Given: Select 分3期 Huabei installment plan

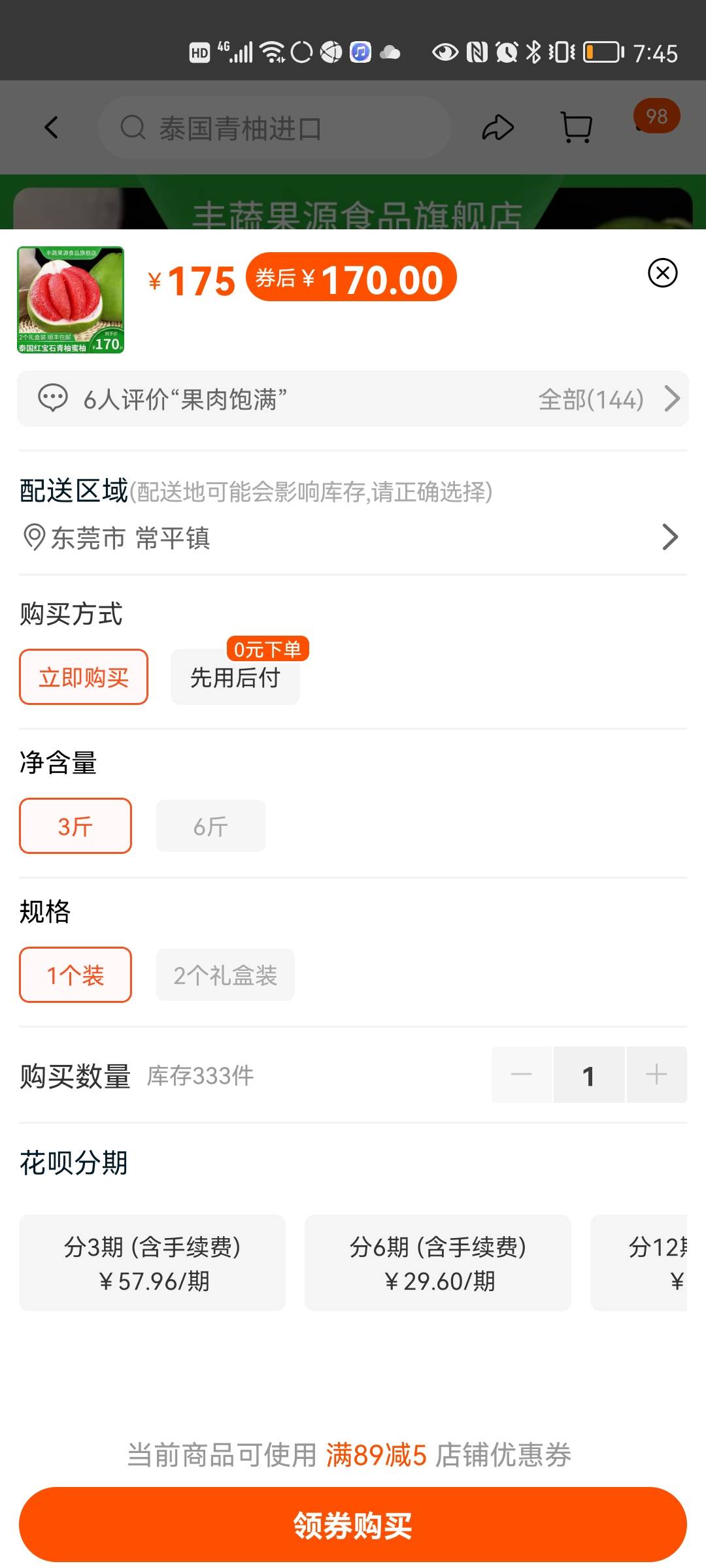Looking at the screenshot, I should (x=152, y=1263).
